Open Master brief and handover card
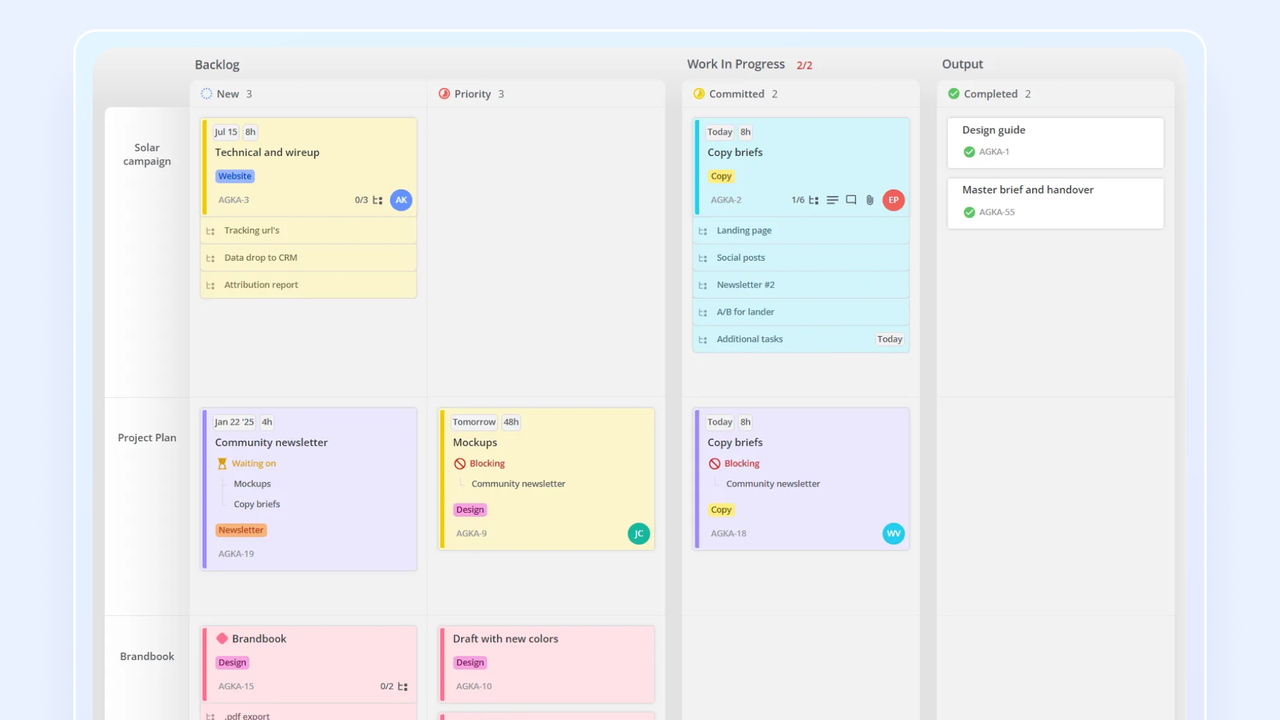 point(1055,203)
